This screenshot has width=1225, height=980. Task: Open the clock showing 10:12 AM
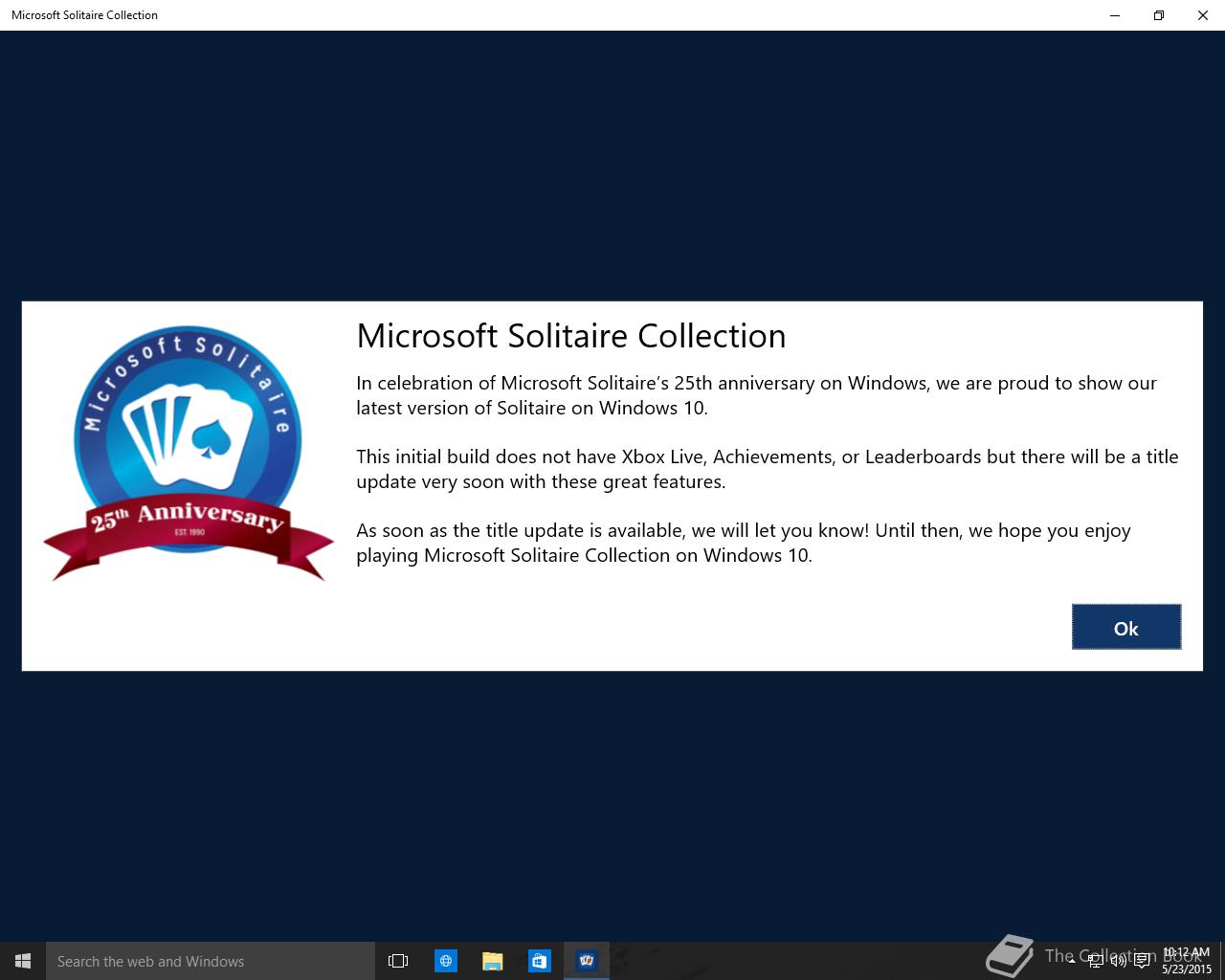point(1187,961)
